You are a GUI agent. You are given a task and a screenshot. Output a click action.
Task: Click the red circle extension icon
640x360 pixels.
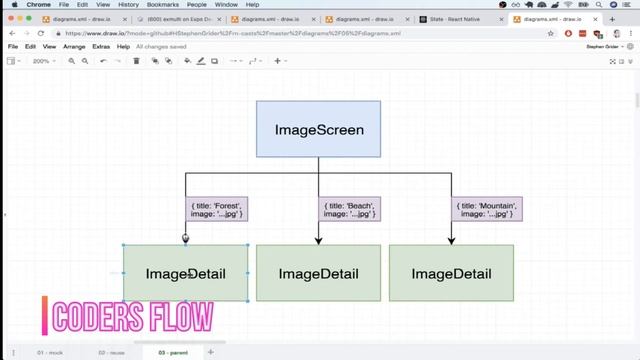coord(568,33)
